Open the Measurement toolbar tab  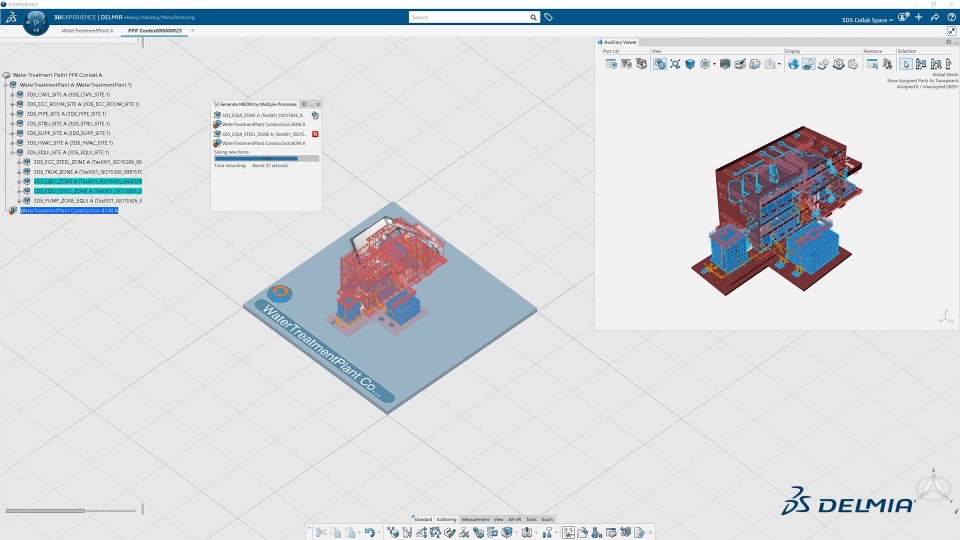point(475,519)
